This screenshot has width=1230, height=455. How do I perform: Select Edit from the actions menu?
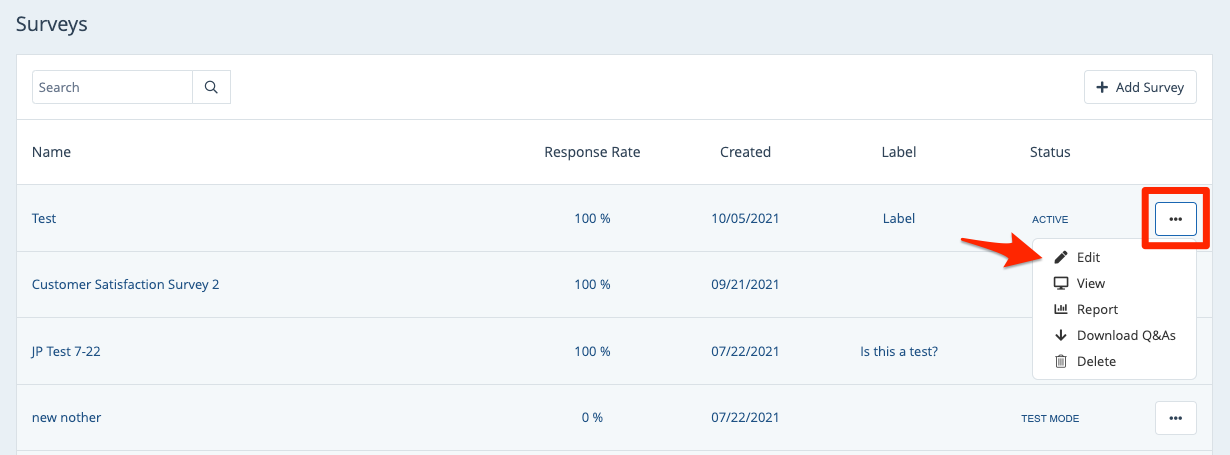click(1088, 257)
